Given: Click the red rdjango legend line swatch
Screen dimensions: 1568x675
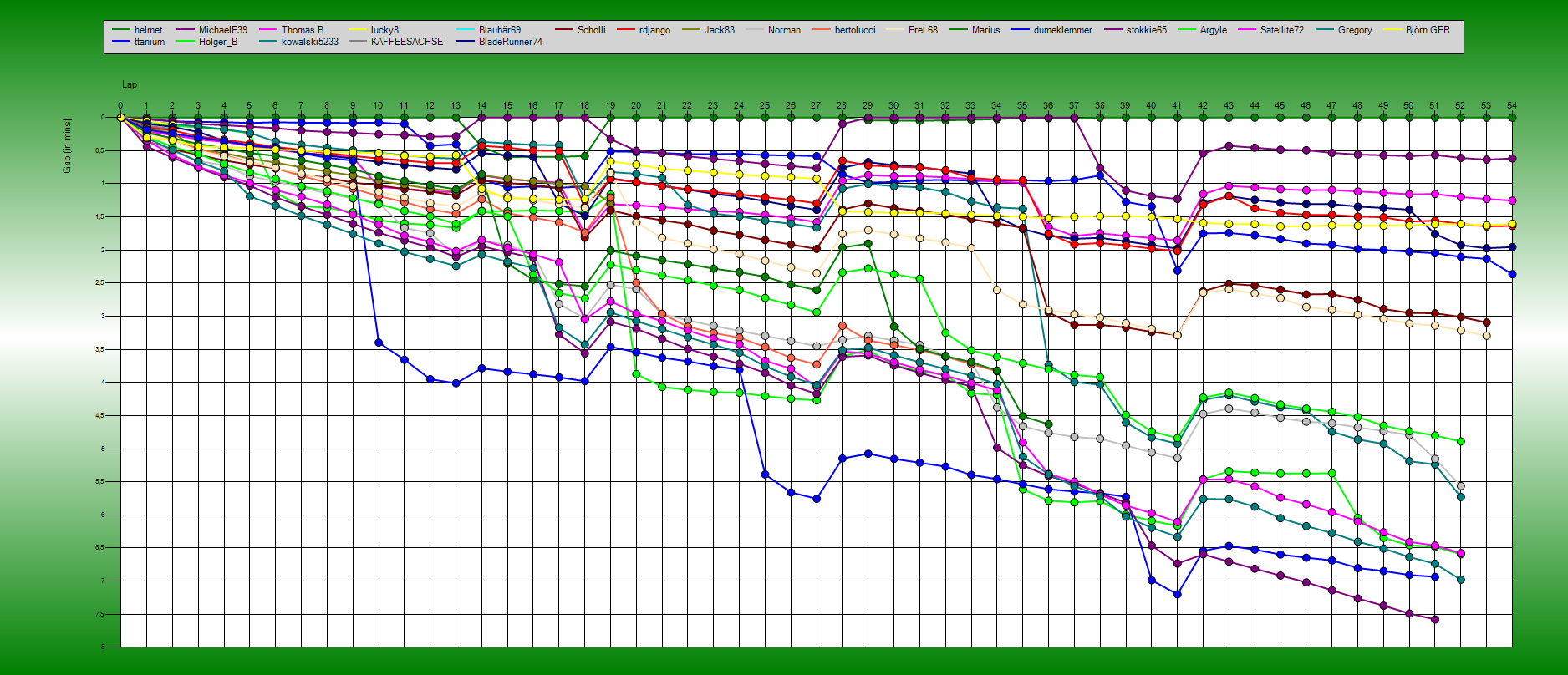Looking at the screenshot, I should point(625,30).
